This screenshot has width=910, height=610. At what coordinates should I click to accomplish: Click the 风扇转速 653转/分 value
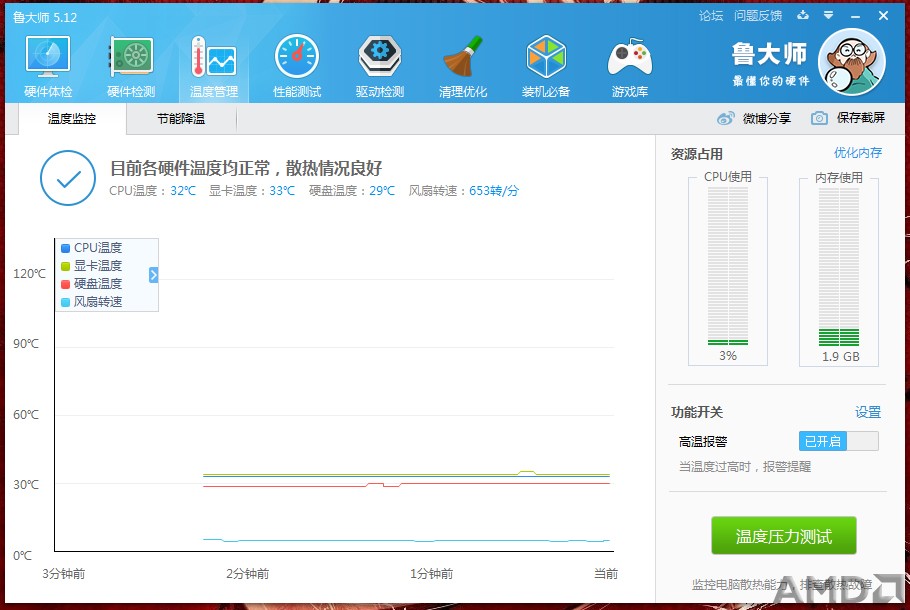click(494, 191)
